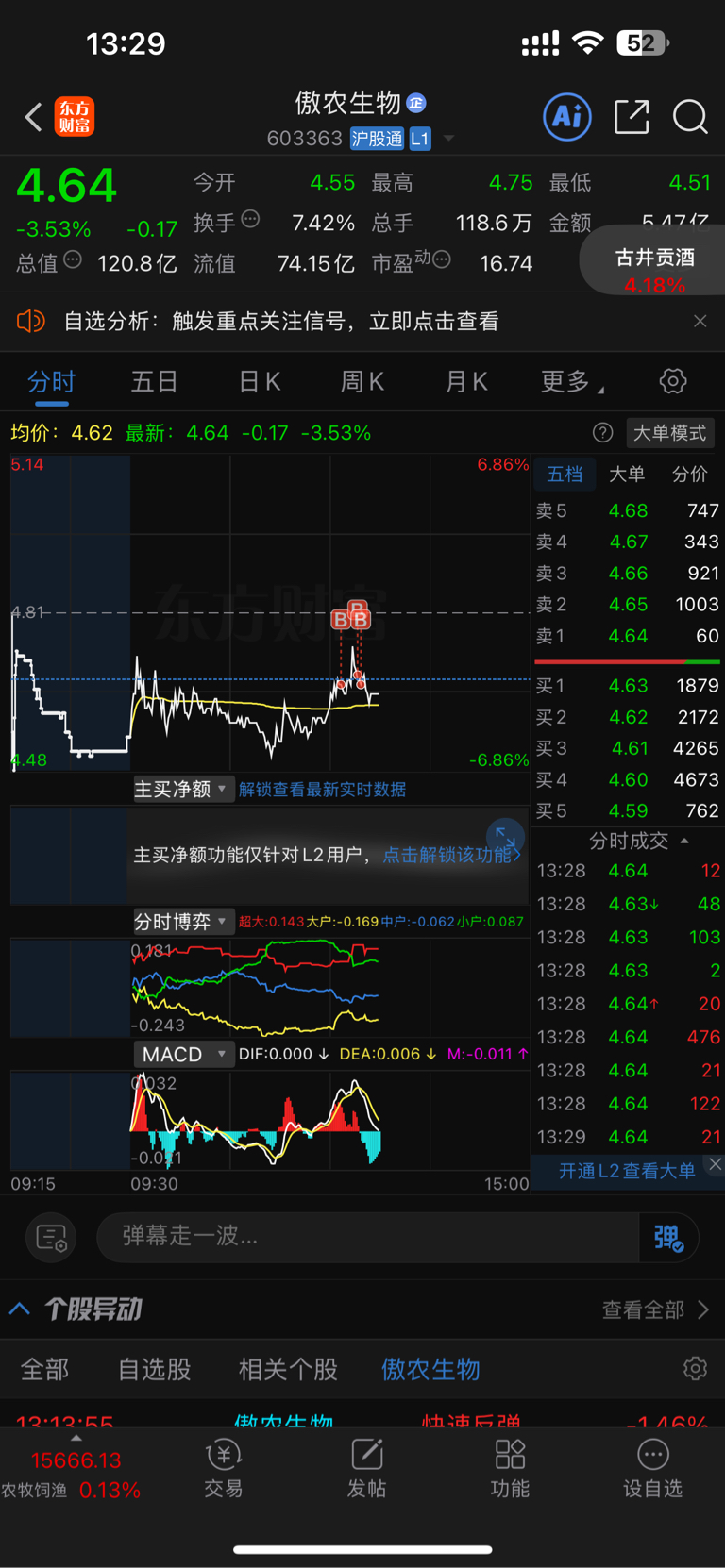
Task: Tap the L1 level badge
Action: pos(420,139)
